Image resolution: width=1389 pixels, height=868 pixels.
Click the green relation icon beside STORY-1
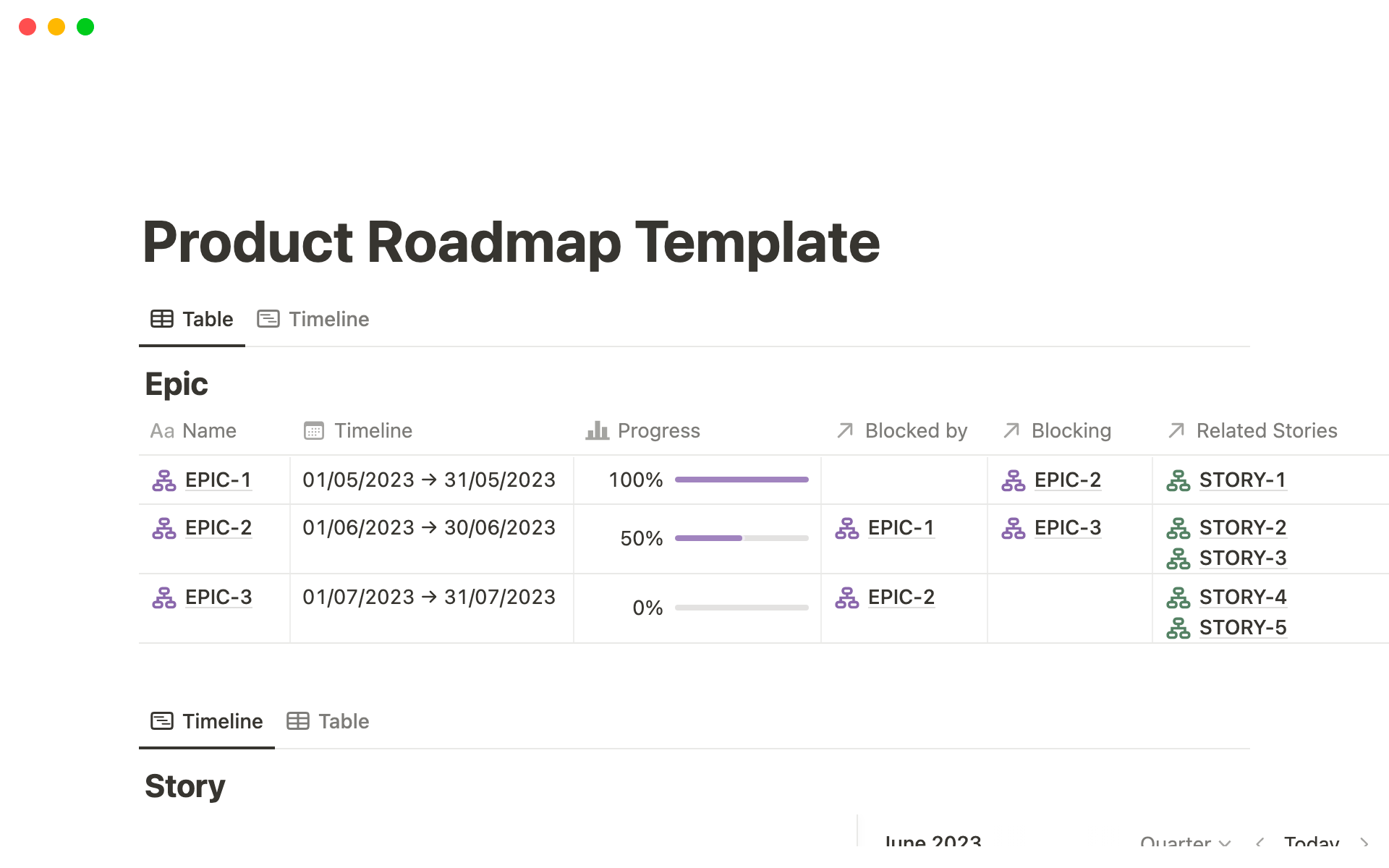click(x=1178, y=480)
